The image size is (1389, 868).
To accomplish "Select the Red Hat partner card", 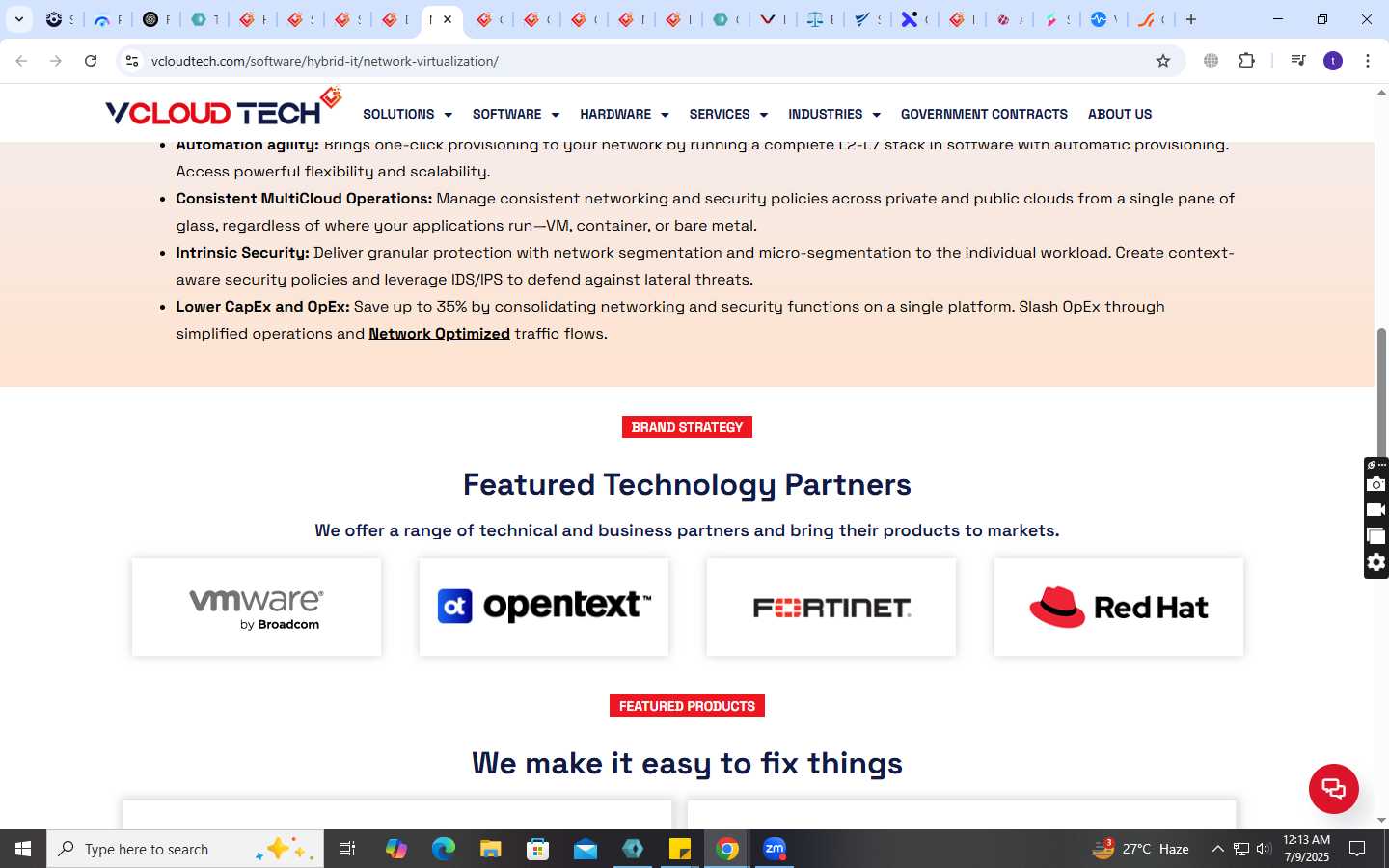I will tap(1119, 608).
